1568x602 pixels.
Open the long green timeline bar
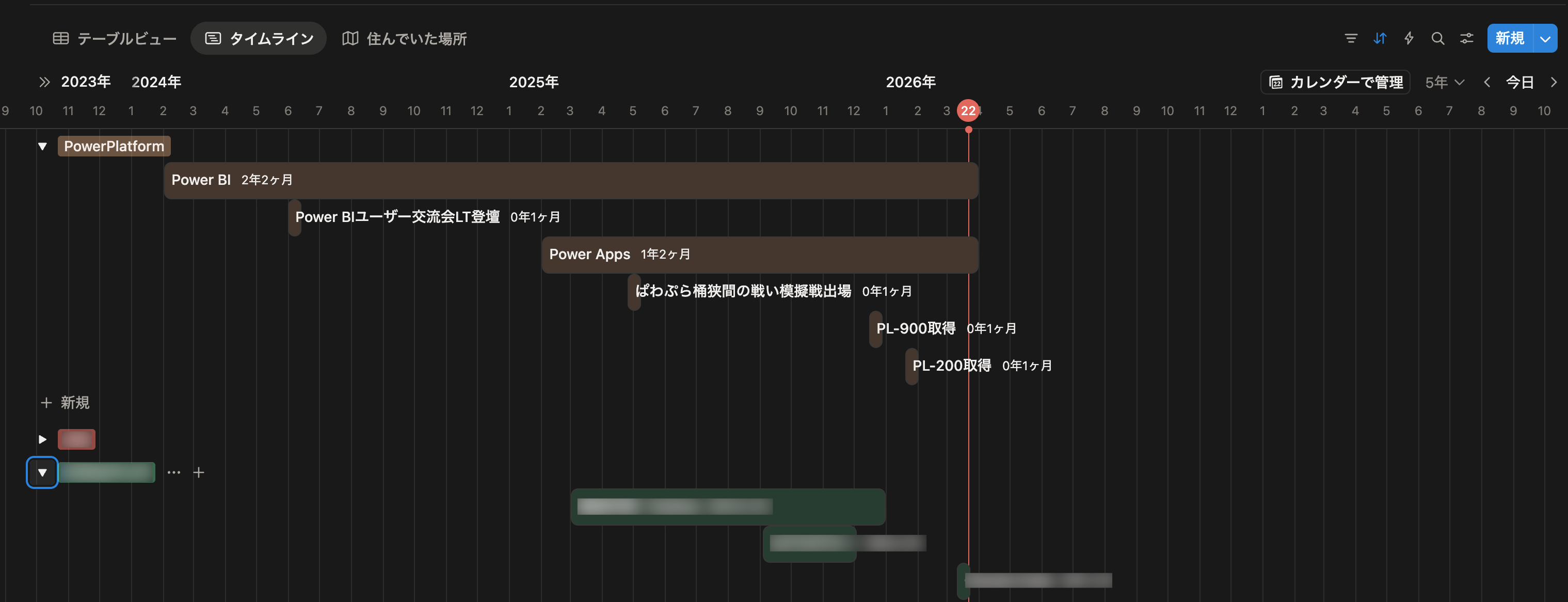point(728,506)
